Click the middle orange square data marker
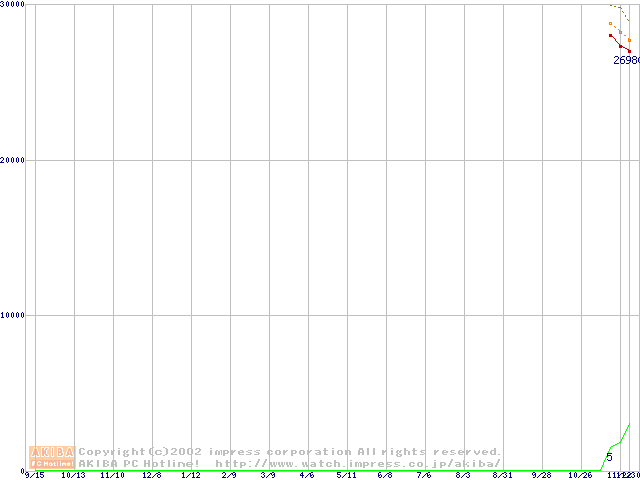Image resolution: width=640 pixels, height=480 pixels. [x=620, y=32]
